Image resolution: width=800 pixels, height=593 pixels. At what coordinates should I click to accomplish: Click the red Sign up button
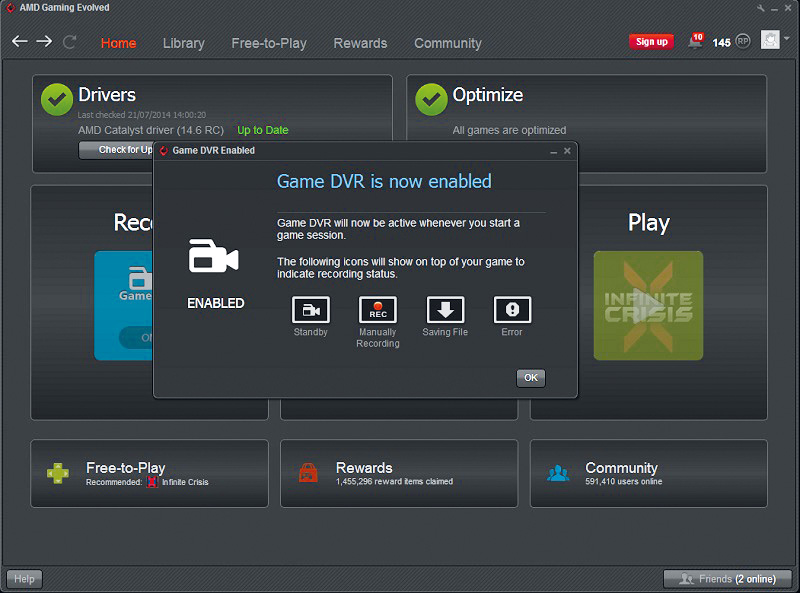coord(651,42)
